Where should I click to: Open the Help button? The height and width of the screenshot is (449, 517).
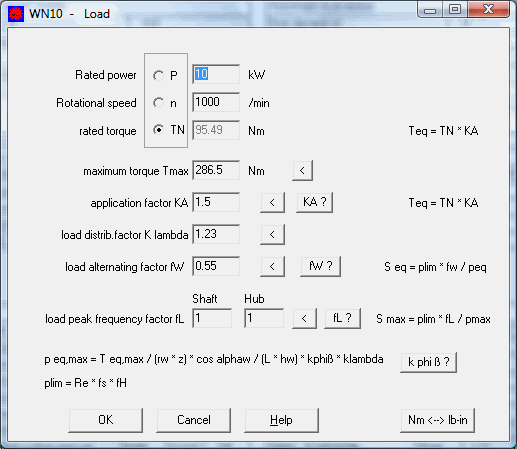(x=282, y=420)
